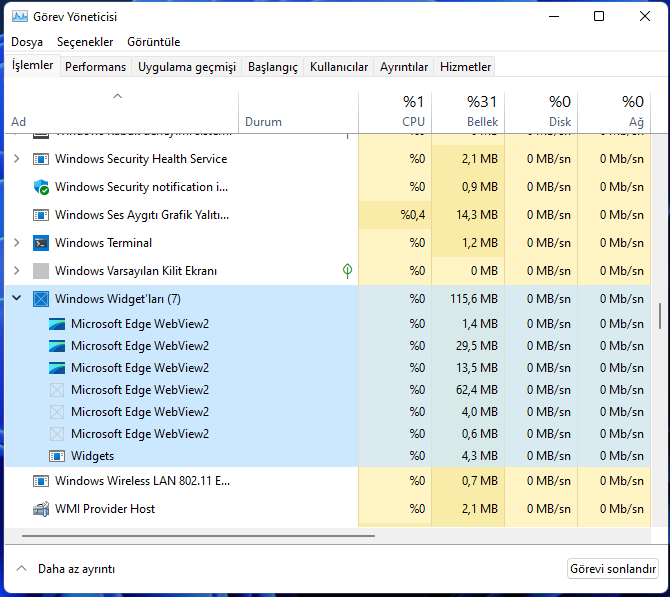Sort processes by Bellek column
Viewport: 670px width, 597px height.
tap(468, 112)
